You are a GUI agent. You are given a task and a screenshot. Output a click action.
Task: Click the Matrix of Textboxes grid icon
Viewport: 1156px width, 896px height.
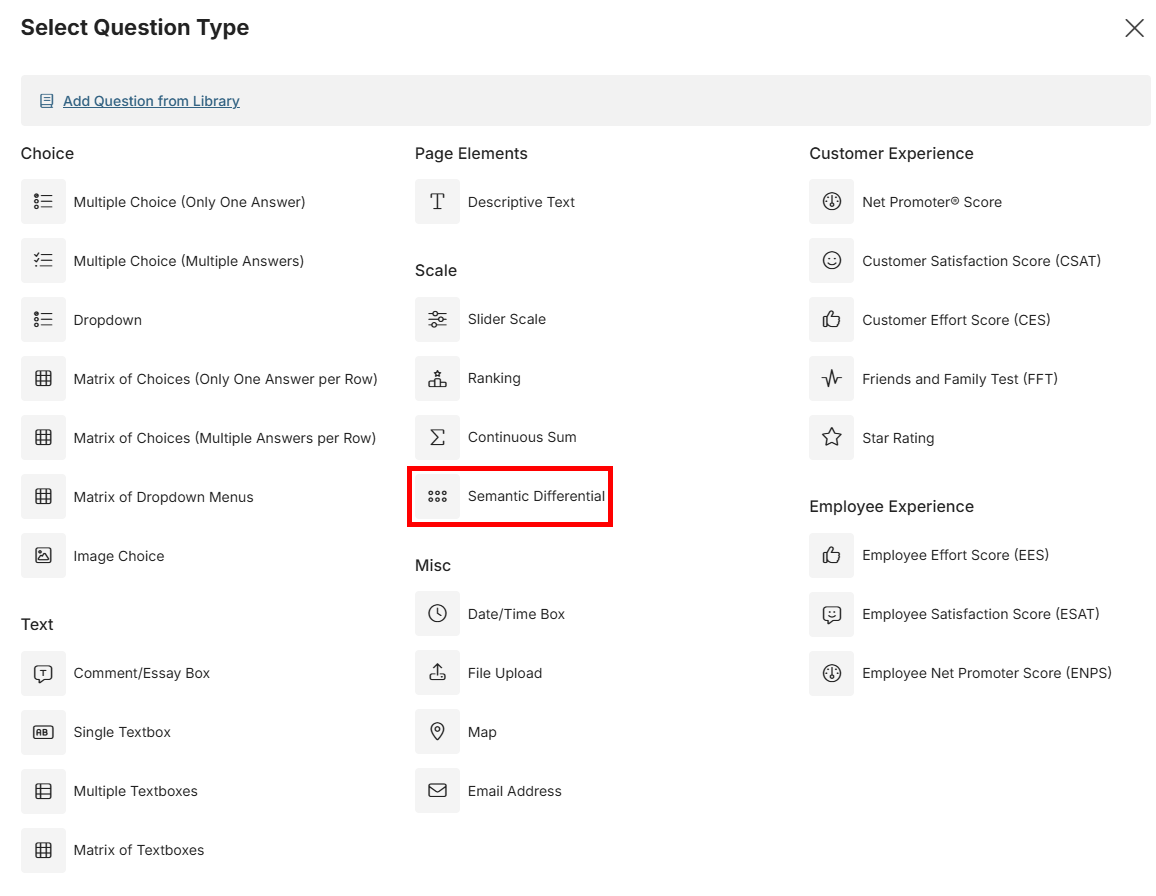(x=43, y=850)
